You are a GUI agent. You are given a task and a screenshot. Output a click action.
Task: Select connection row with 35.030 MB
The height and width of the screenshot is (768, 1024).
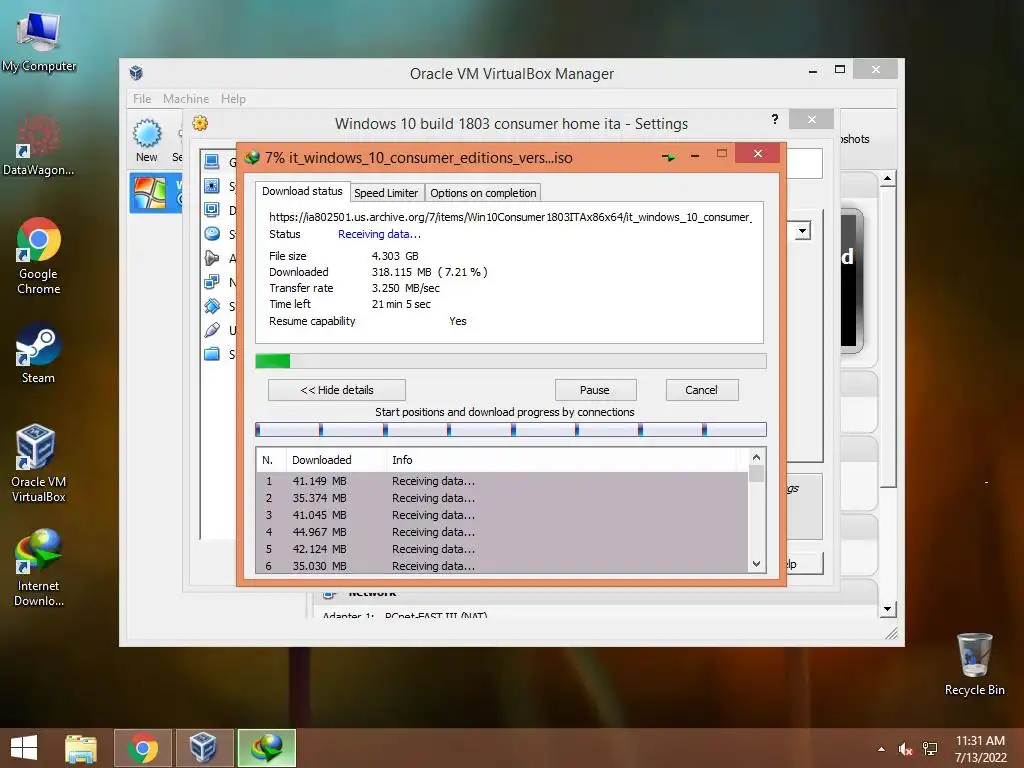point(502,566)
